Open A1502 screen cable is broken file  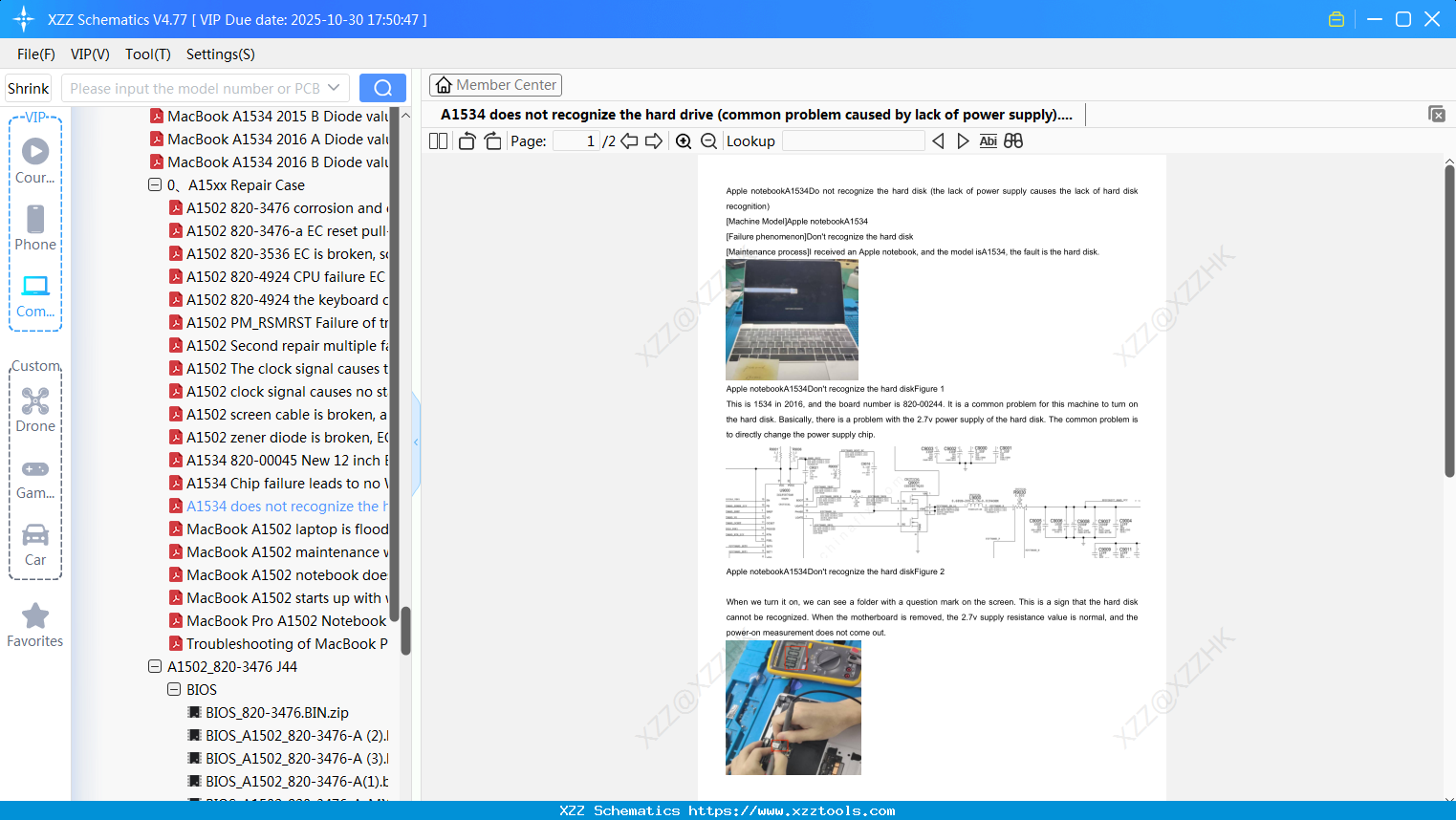click(x=287, y=414)
